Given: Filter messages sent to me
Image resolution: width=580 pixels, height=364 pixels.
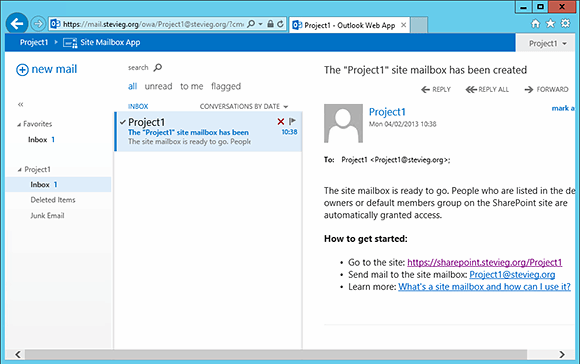Looking at the screenshot, I should pos(192,87).
